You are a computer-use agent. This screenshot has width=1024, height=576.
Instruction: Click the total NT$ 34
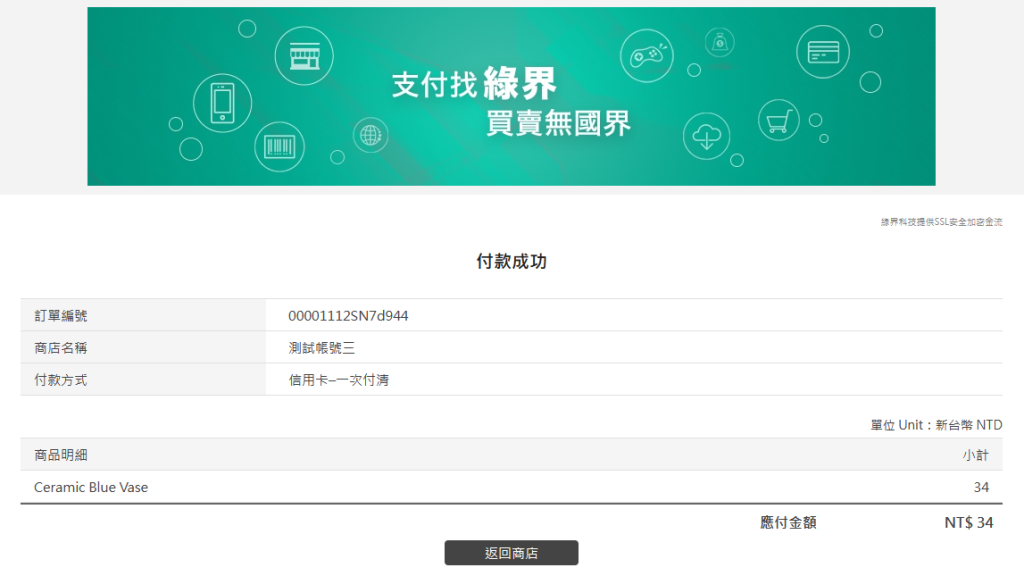[968, 522]
